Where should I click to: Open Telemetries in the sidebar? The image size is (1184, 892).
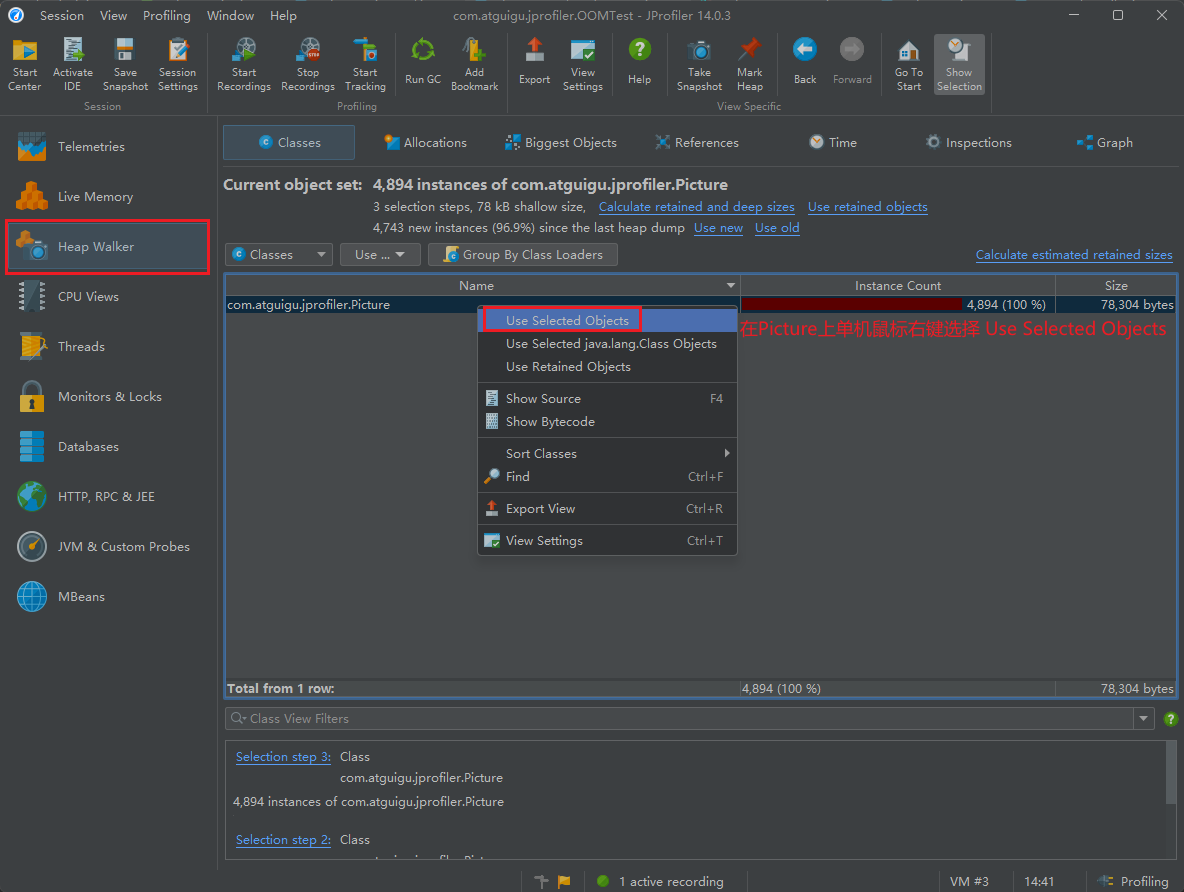(x=109, y=147)
